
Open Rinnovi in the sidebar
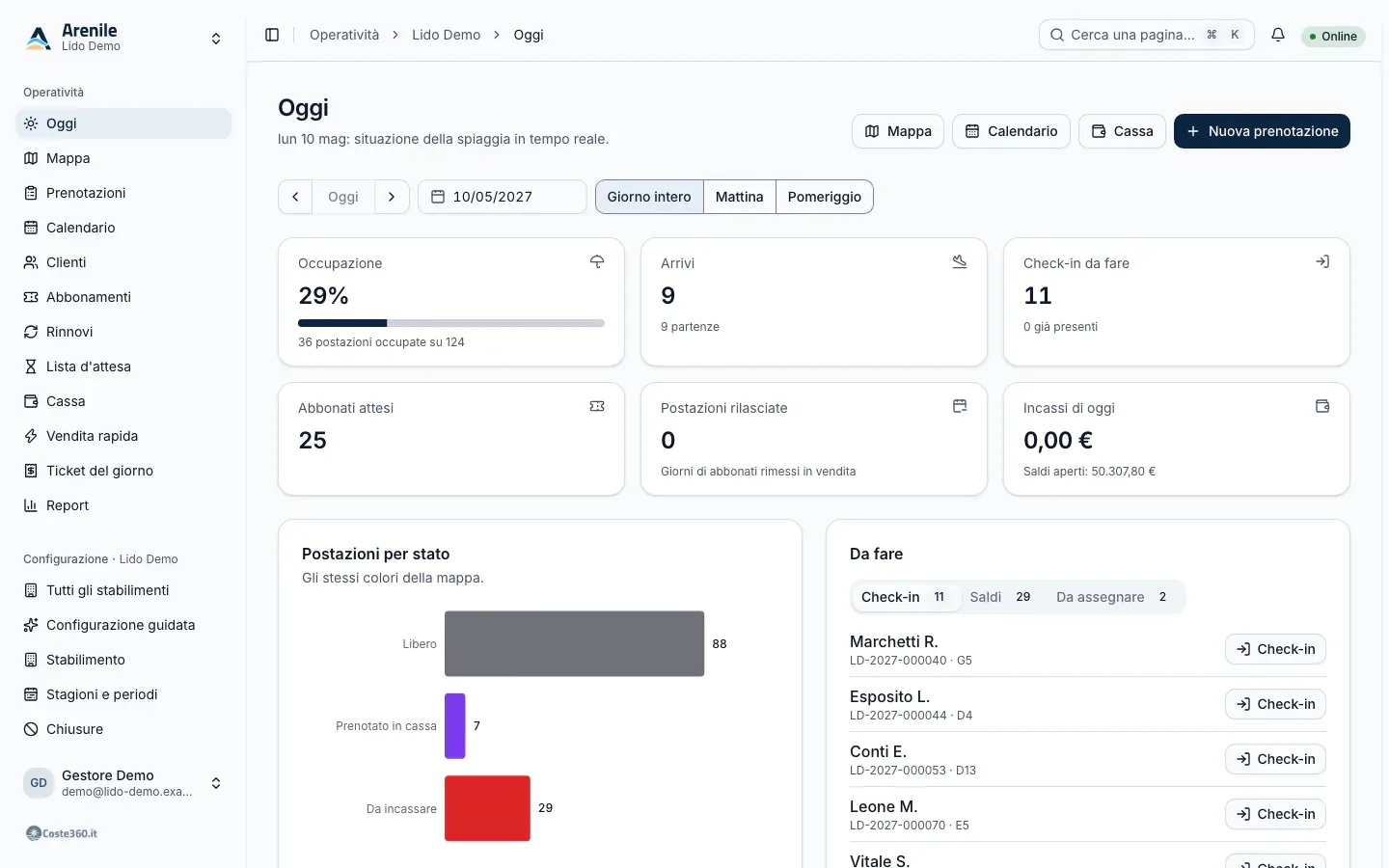pos(123,332)
